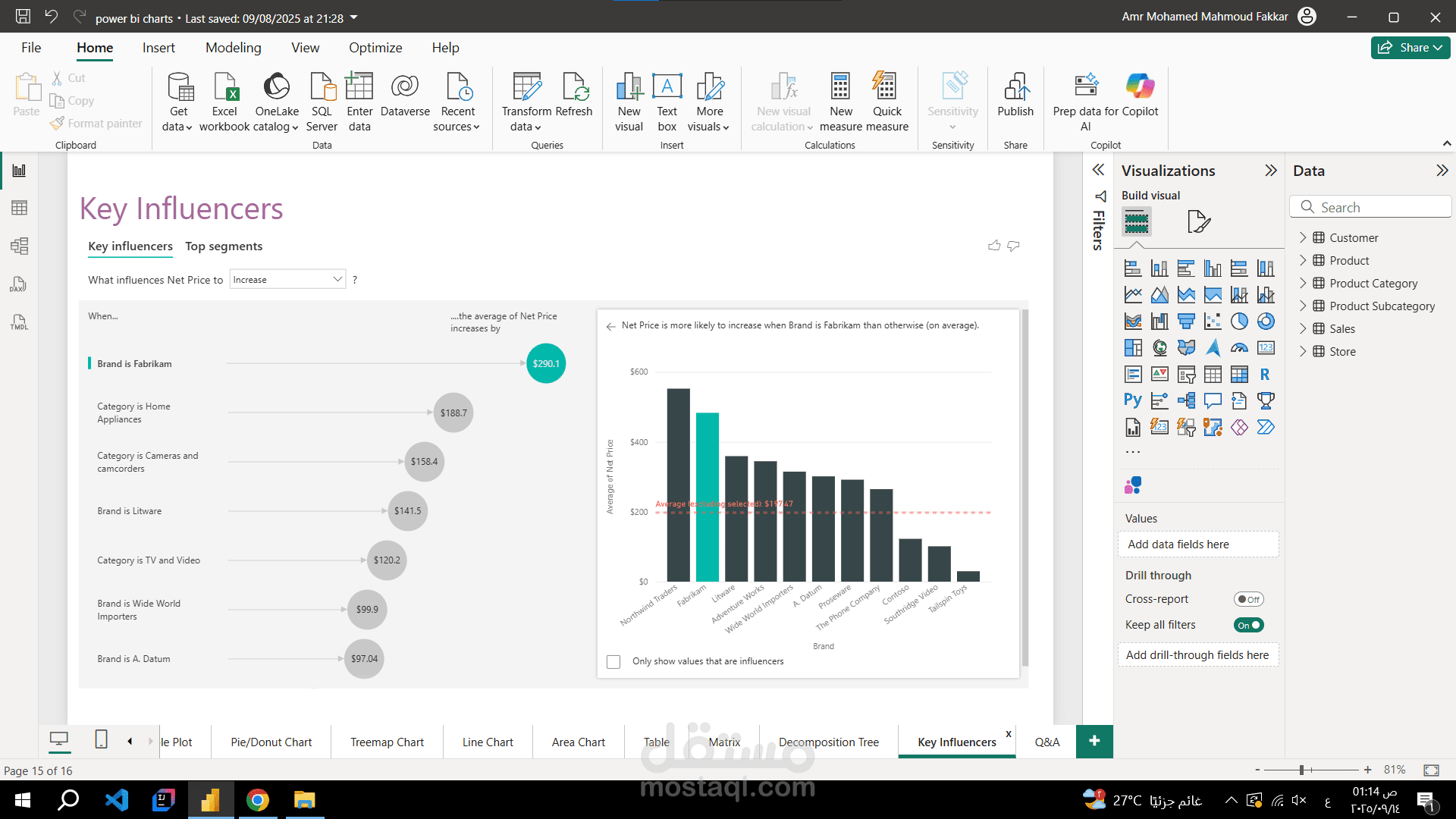The width and height of the screenshot is (1456, 819).
Task: Select the Funnel visual icon
Action: [x=1186, y=322]
